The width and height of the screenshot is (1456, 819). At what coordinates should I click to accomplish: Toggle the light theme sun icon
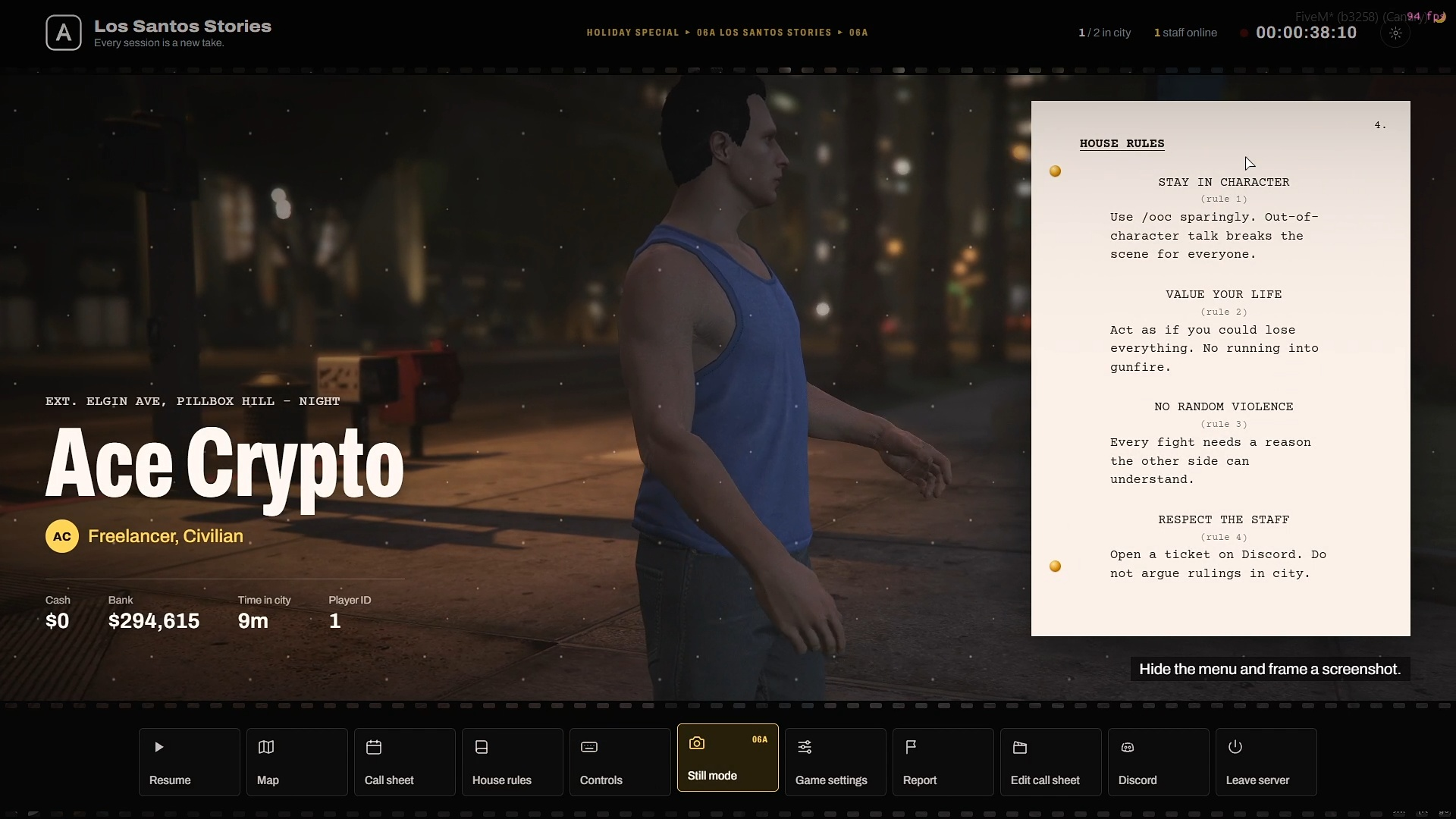(1395, 33)
